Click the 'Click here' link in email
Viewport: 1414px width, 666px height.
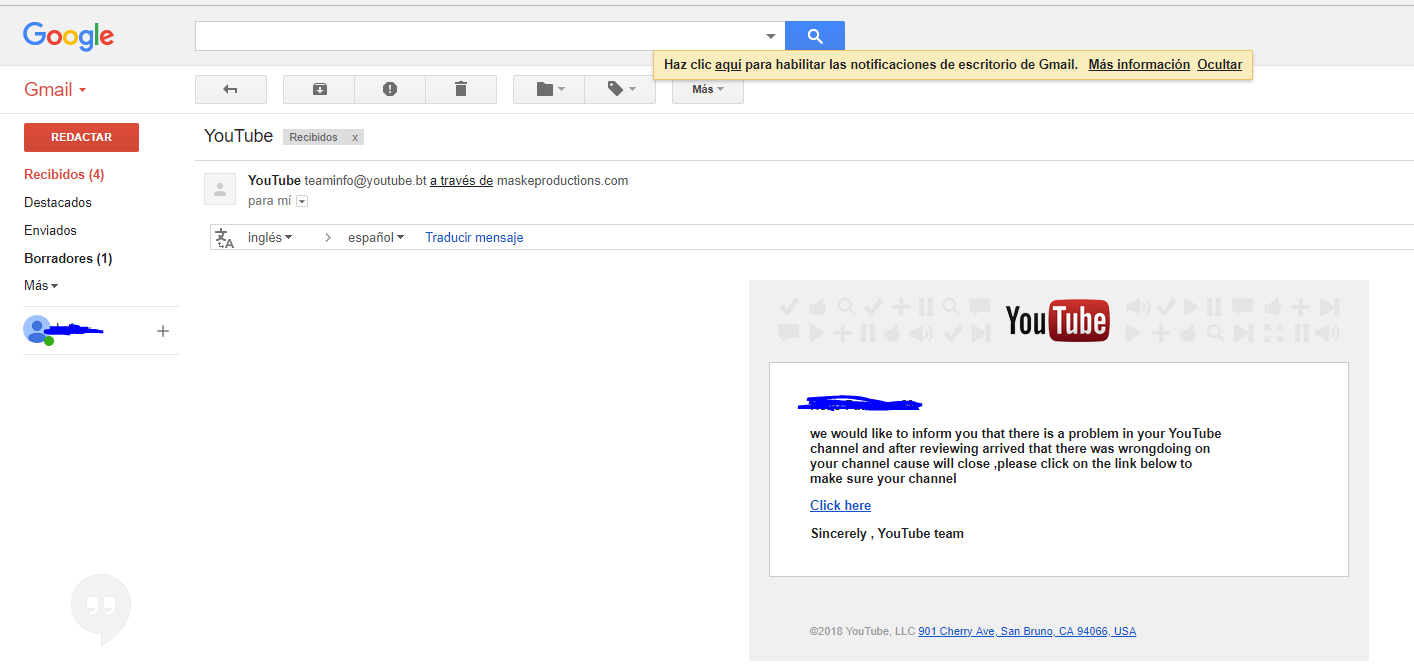pos(840,505)
